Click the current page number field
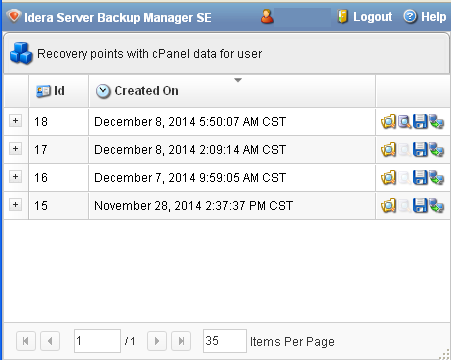451x360 pixels. tap(97, 341)
